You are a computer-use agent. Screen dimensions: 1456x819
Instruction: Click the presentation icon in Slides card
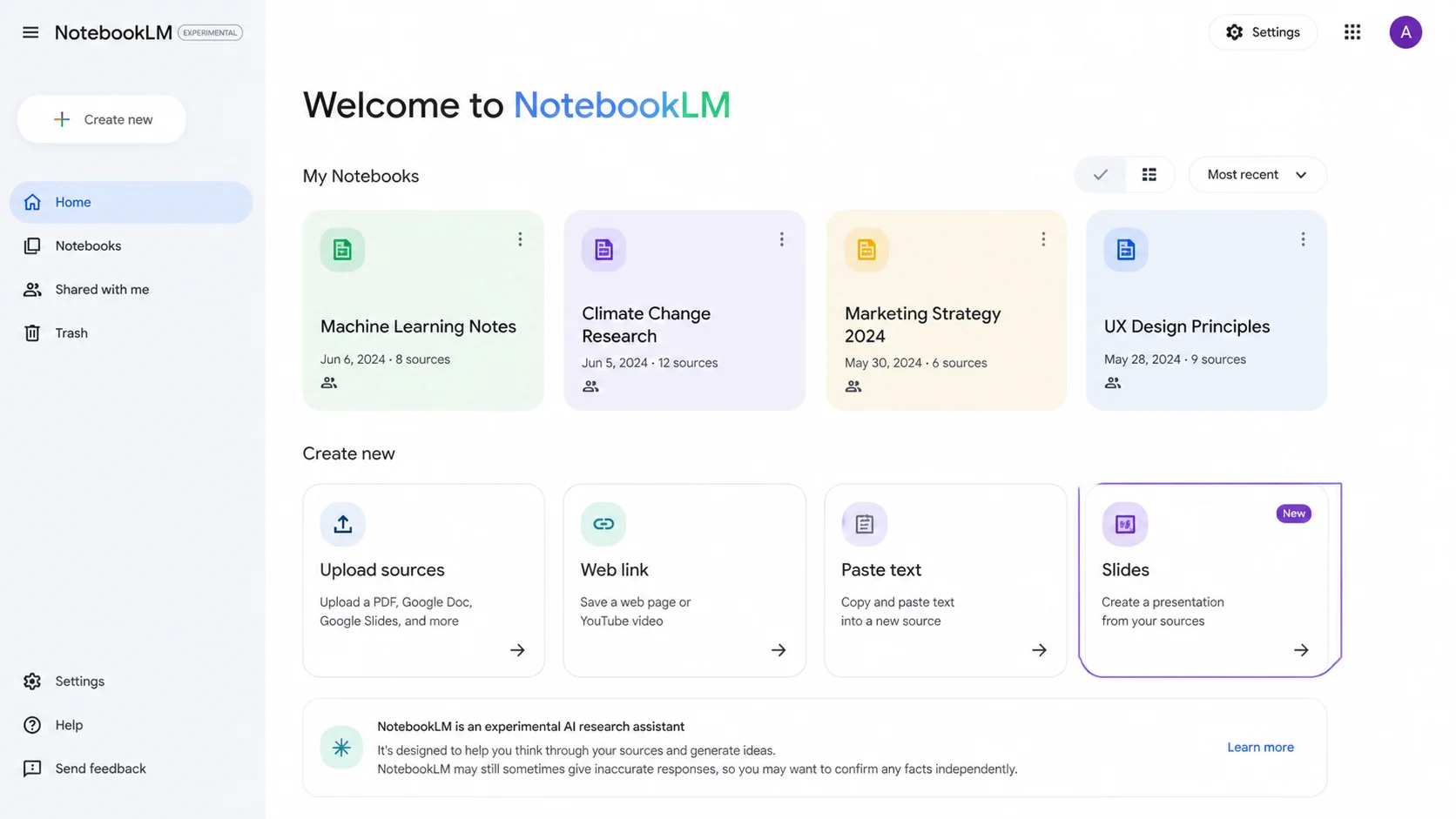point(1125,524)
